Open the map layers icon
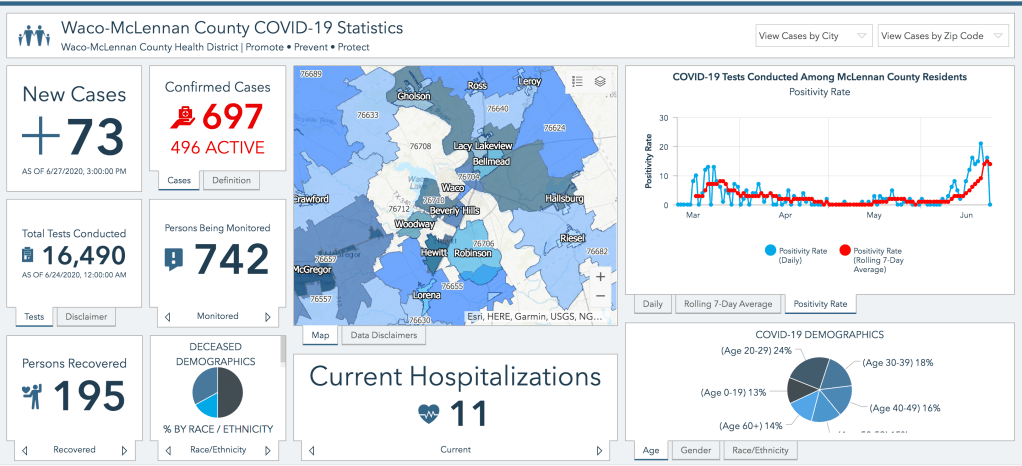1022x466 pixels. click(x=600, y=82)
